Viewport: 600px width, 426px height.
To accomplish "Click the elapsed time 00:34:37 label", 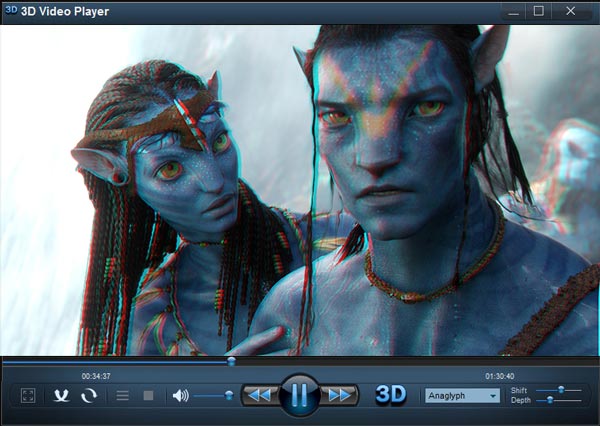I will point(96,375).
